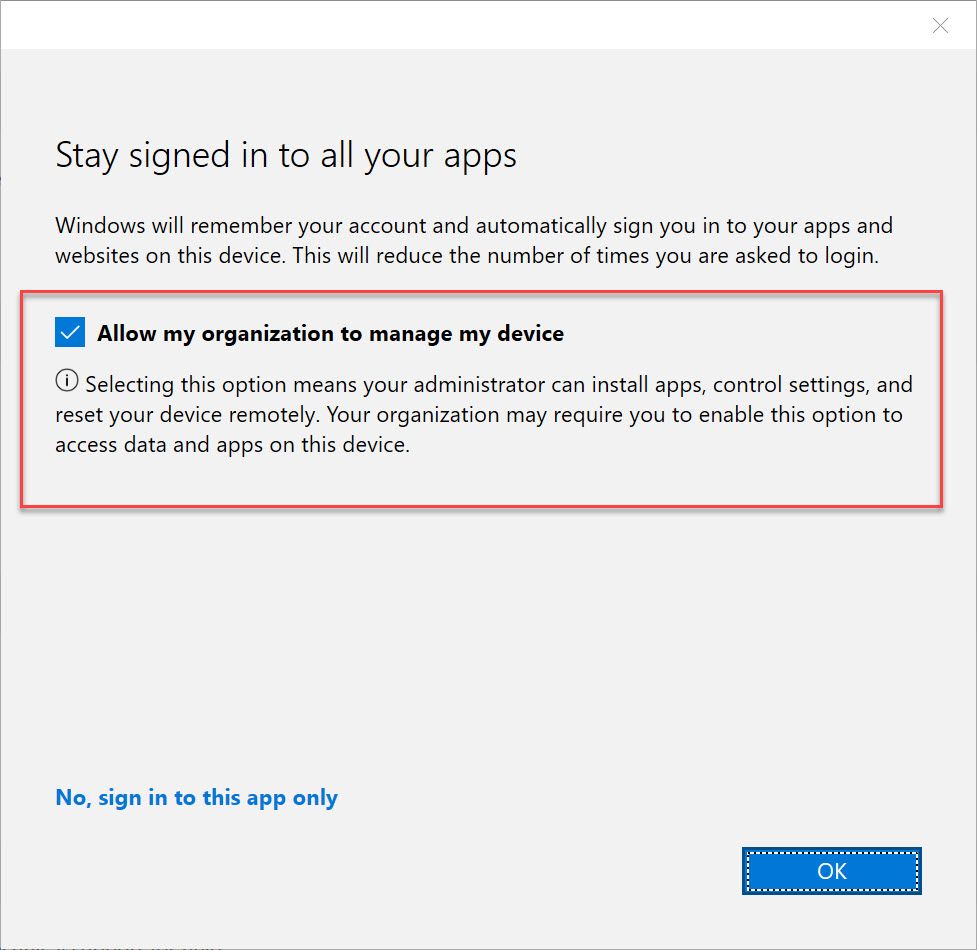Accept staying signed in via OK
Image resolution: width=977 pixels, height=950 pixels.
831,870
